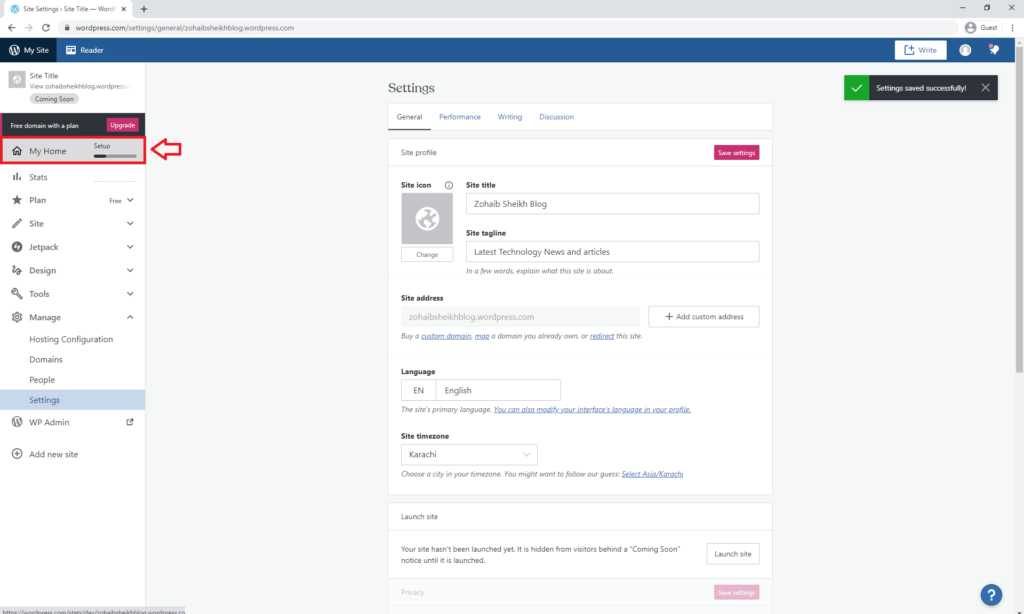Click the Design brush icon

(x=17, y=270)
